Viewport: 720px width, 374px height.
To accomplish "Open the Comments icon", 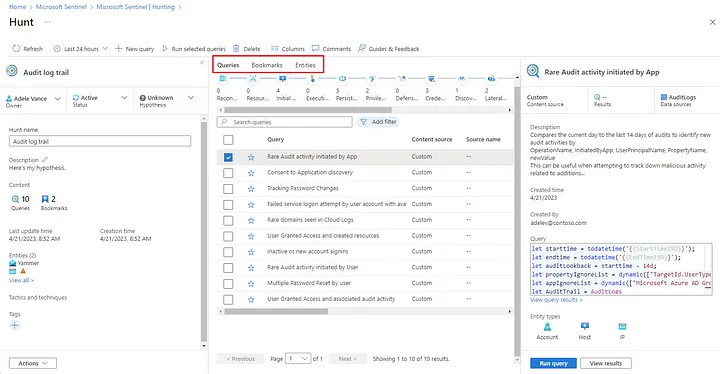I will pos(315,48).
